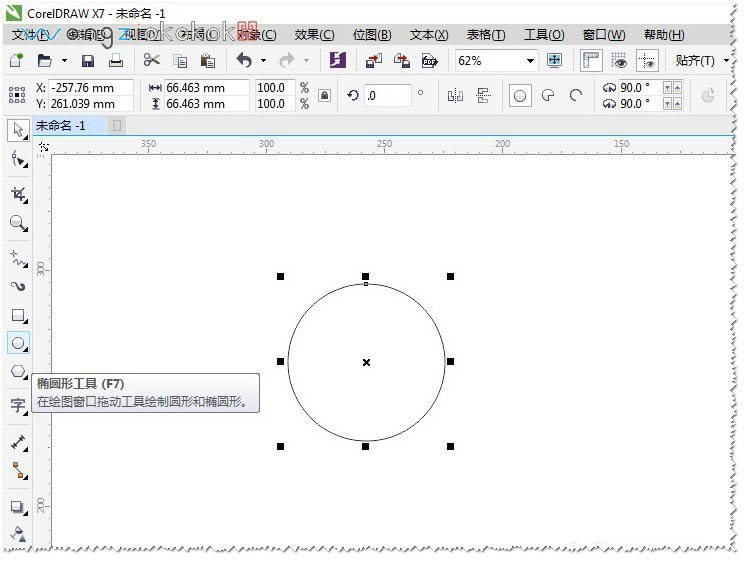The width and height of the screenshot is (746, 561).
Task: Open a file with folder icon
Action: coord(44,60)
